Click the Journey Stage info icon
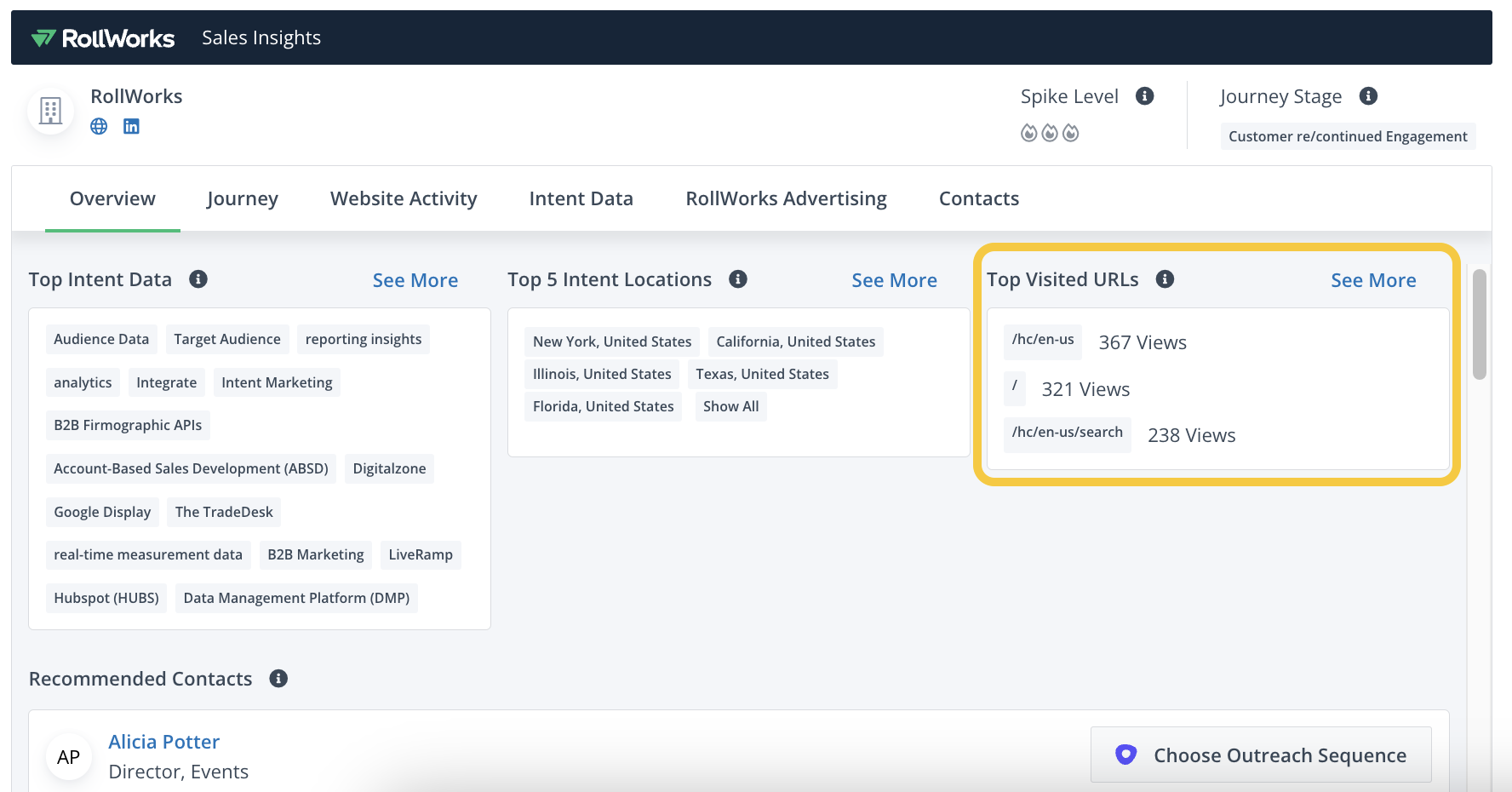The height and width of the screenshot is (792, 1512). (x=1368, y=96)
